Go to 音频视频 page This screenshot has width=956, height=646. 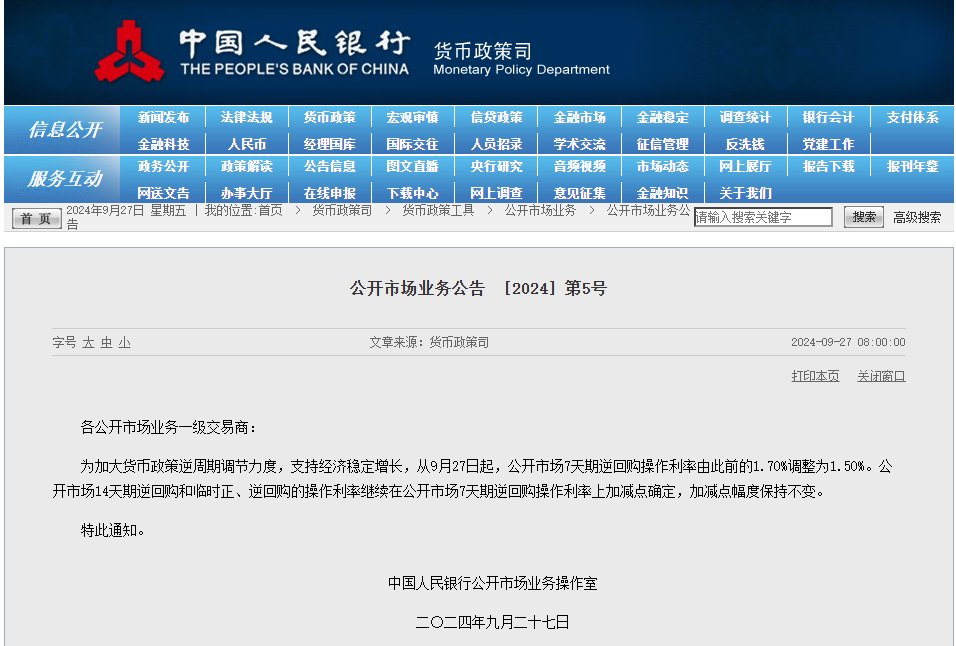pyautogui.click(x=579, y=166)
